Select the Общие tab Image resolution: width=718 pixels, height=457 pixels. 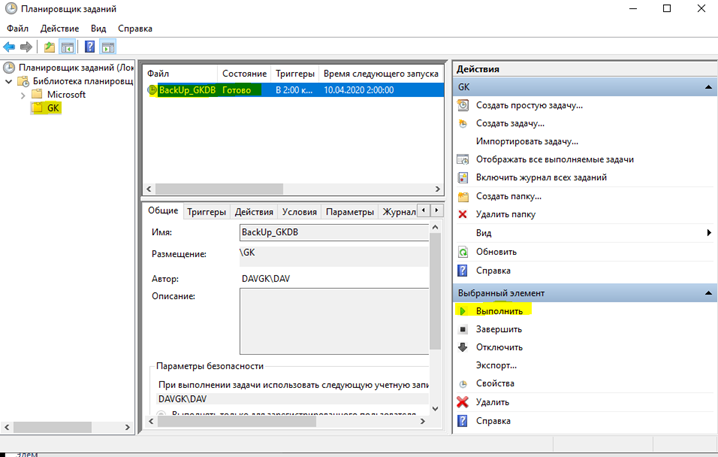click(163, 211)
